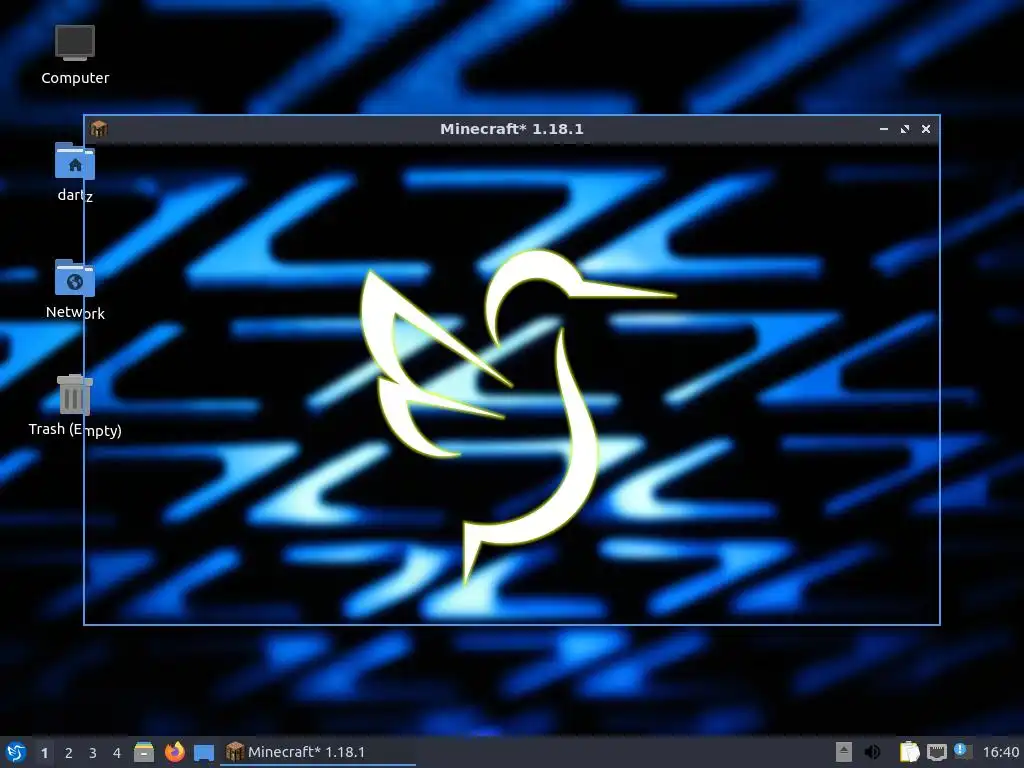The height and width of the screenshot is (768, 1024).
Task: Switch to workspace 3
Action: tap(93, 753)
